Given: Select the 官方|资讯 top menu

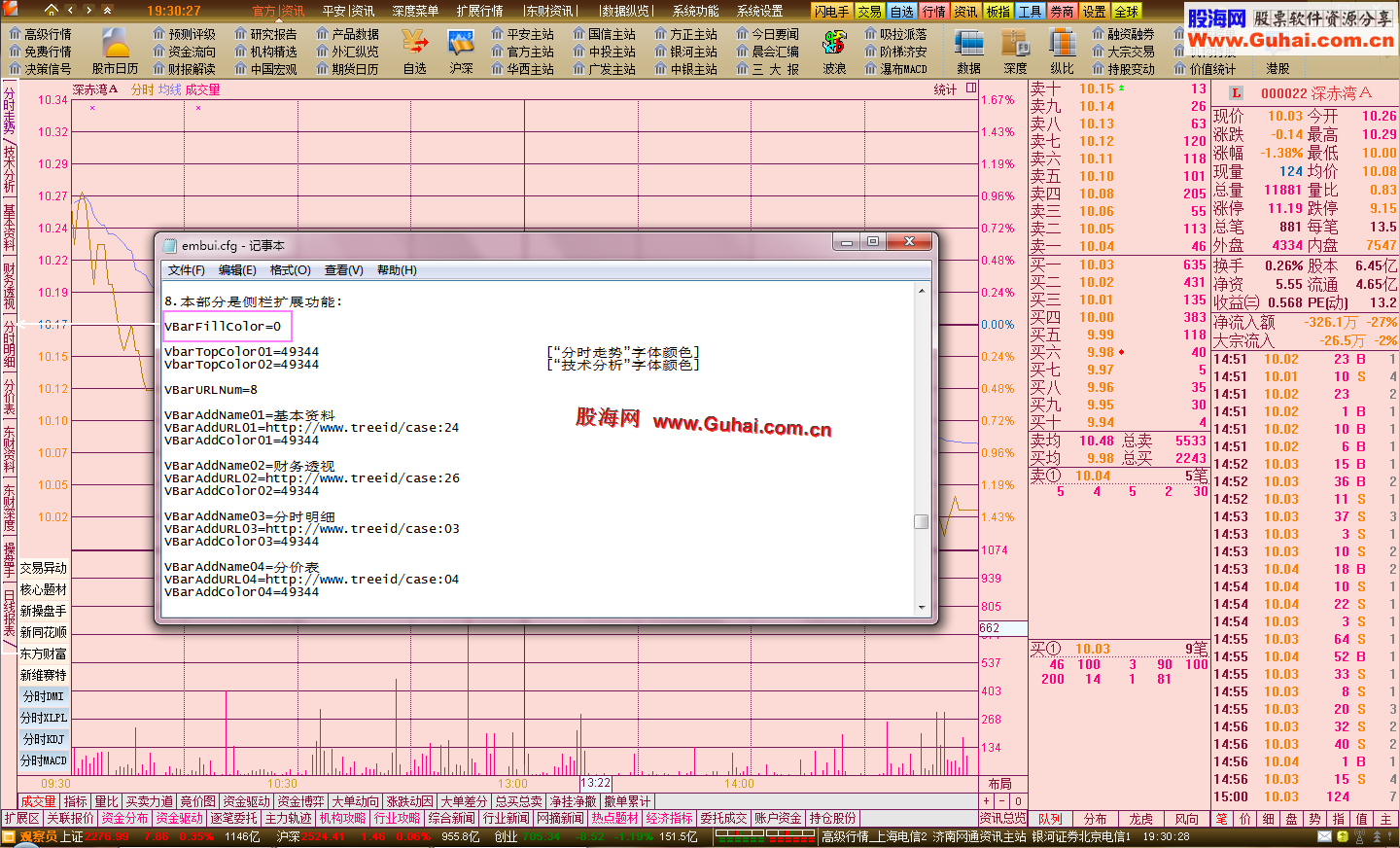Looking at the screenshot, I should pyautogui.click(x=278, y=11).
